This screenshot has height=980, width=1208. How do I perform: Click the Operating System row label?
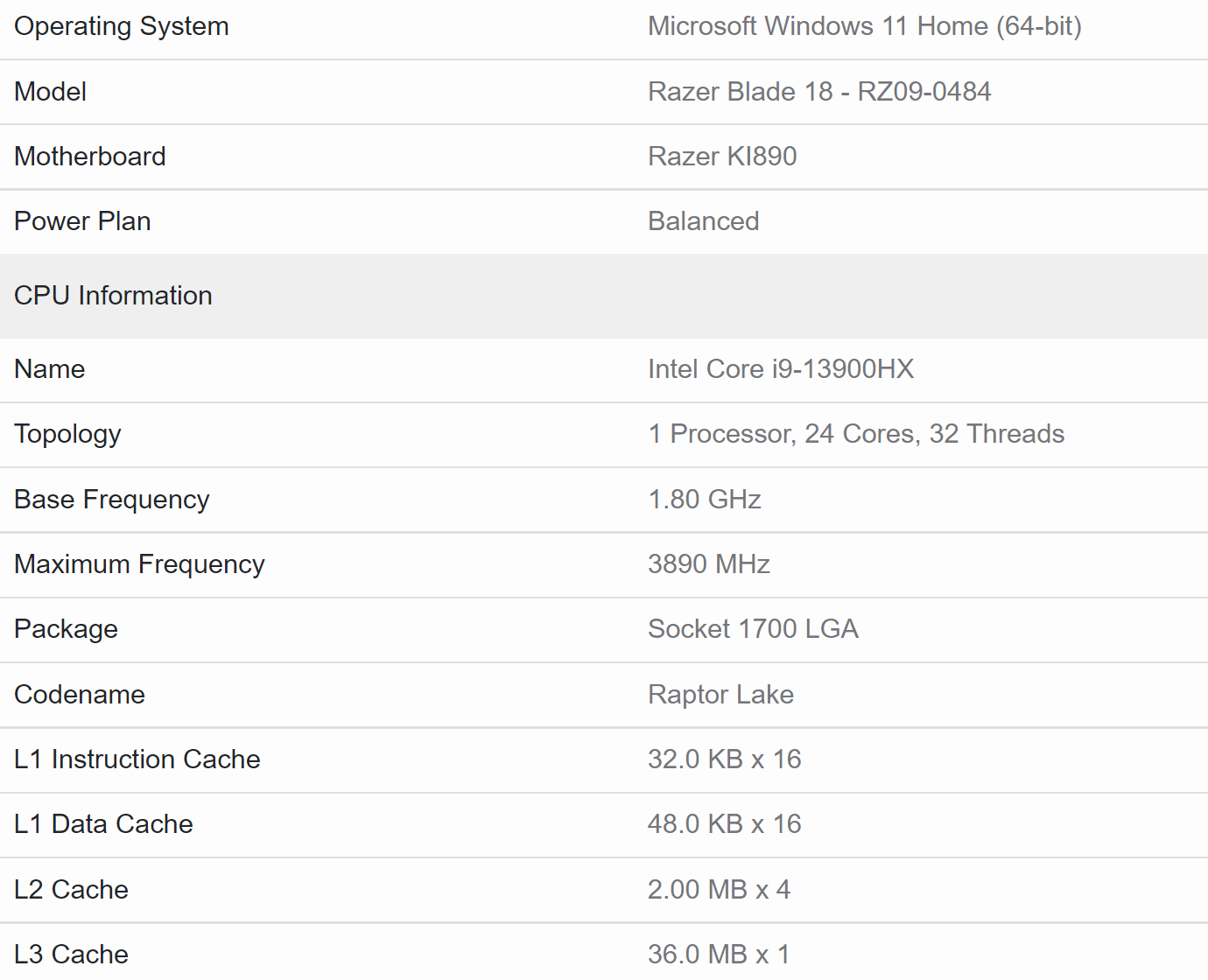[122, 26]
